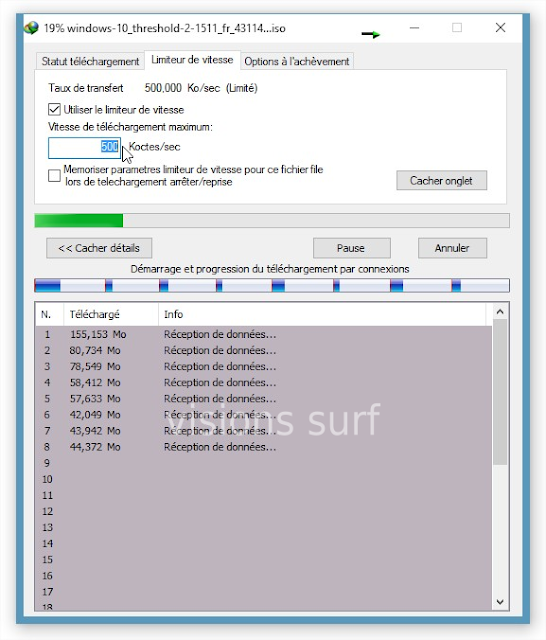Click connection row number 15
The width and height of the screenshot is (546, 640).
pos(264,560)
